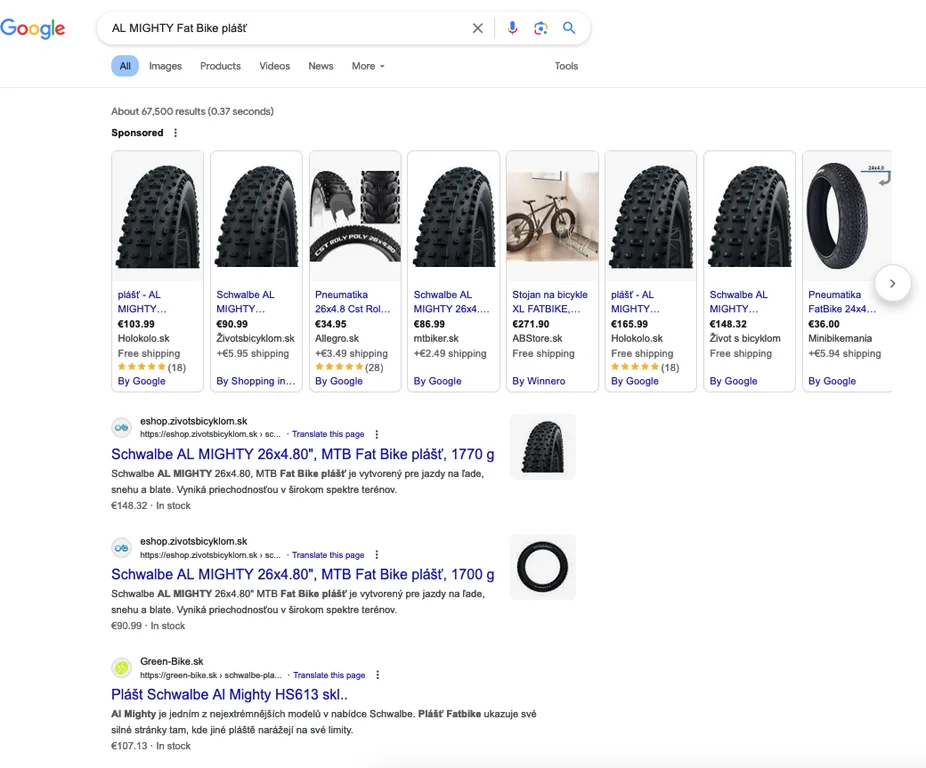Expand the More search filters dropdown
926x768 pixels.
pos(367,66)
